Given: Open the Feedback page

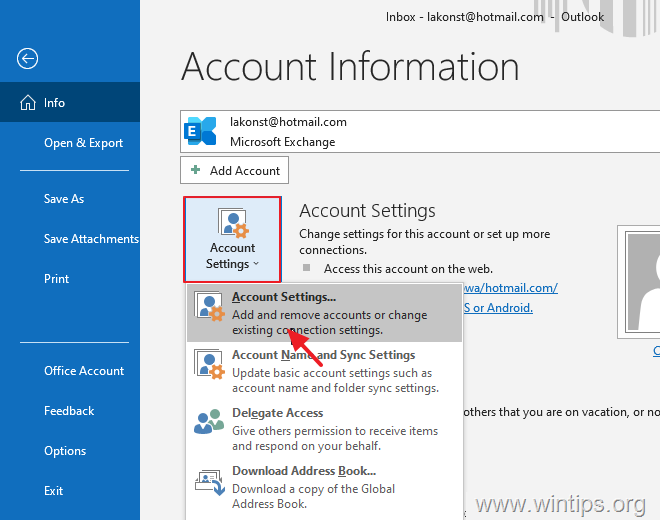Looking at the screenshot, I should point(70,411).
